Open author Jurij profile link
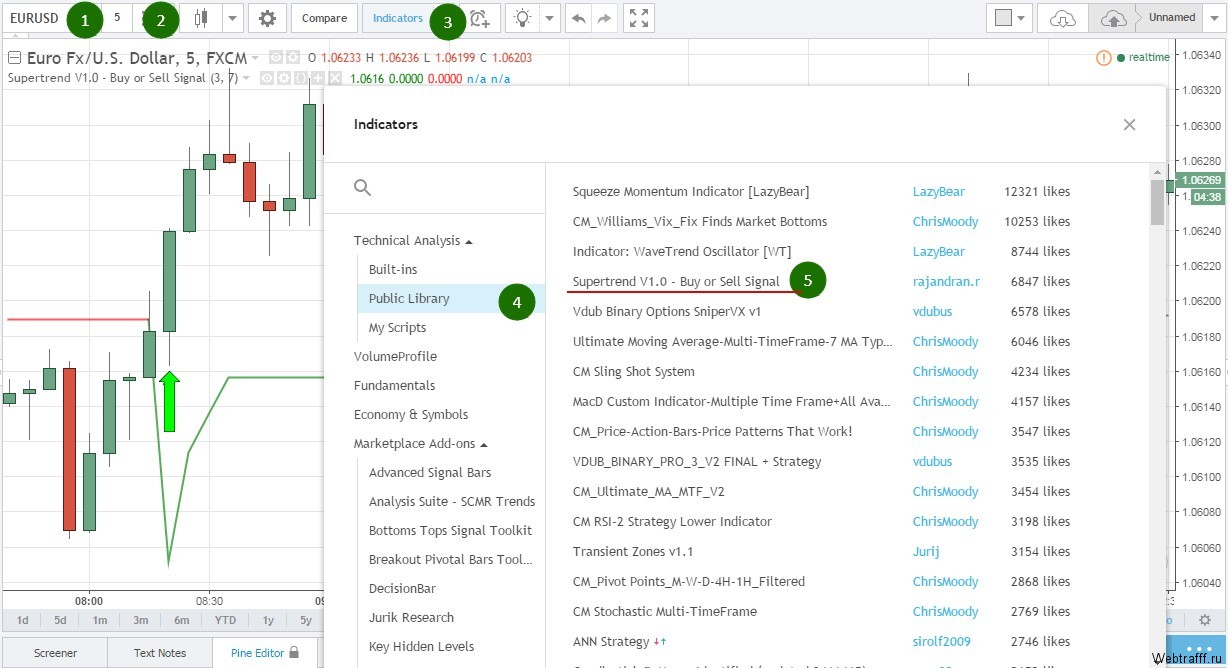 928,551
